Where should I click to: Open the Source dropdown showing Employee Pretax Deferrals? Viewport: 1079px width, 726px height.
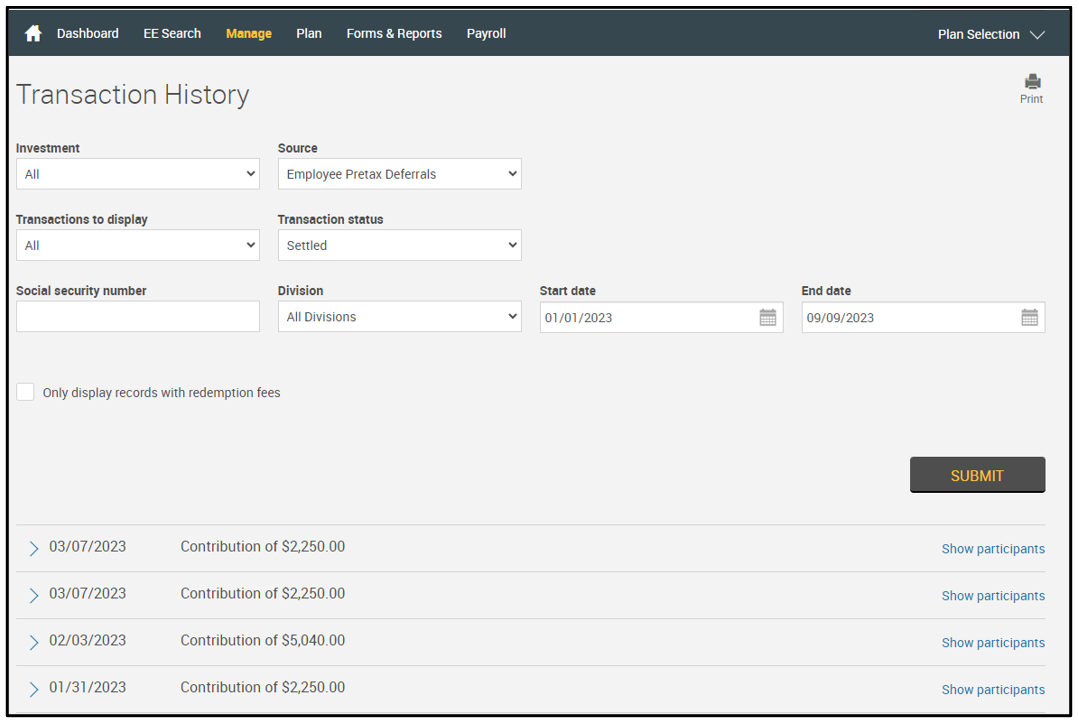tap(399, 174)
